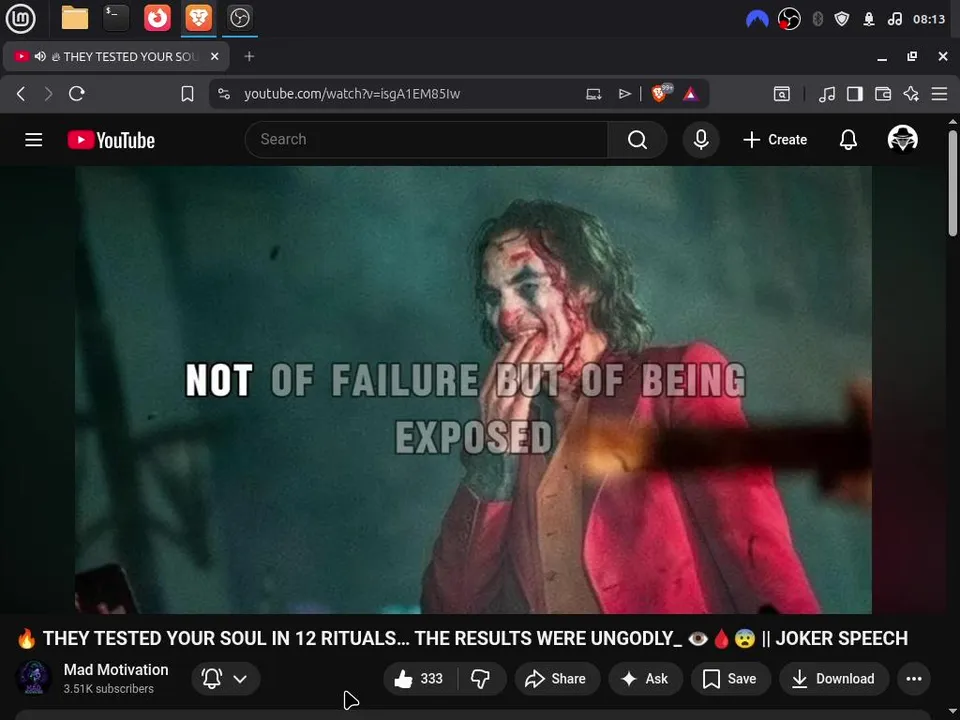Open the system notifications bell in the tray

coord(869,20)
